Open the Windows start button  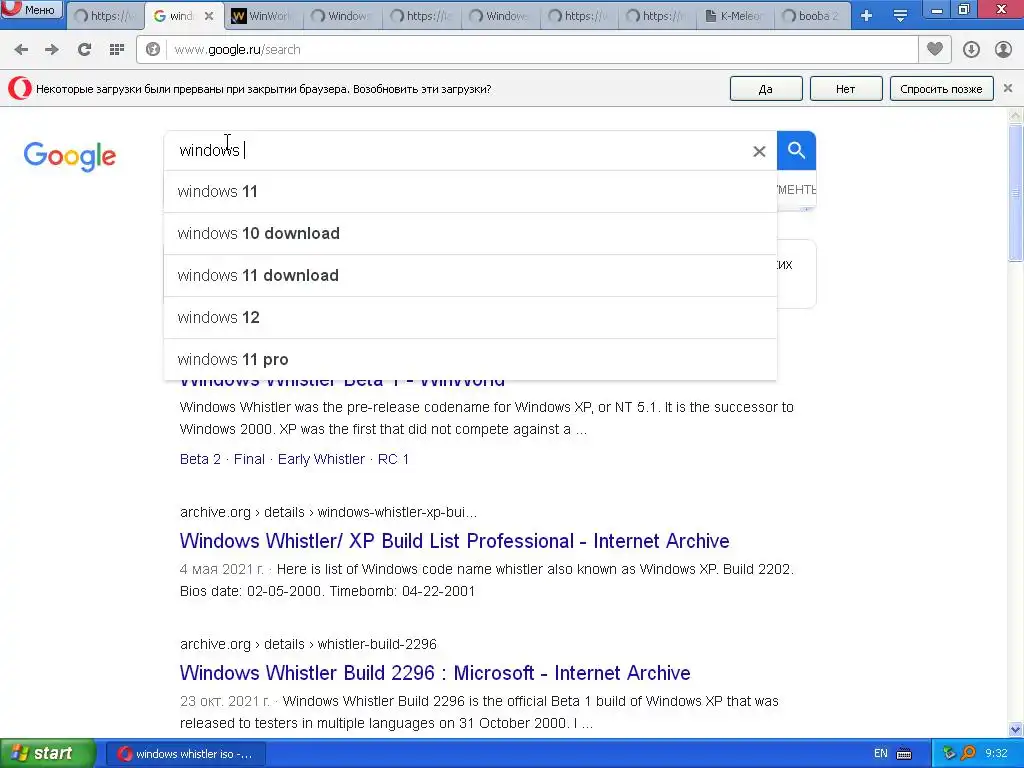point(48,754)
